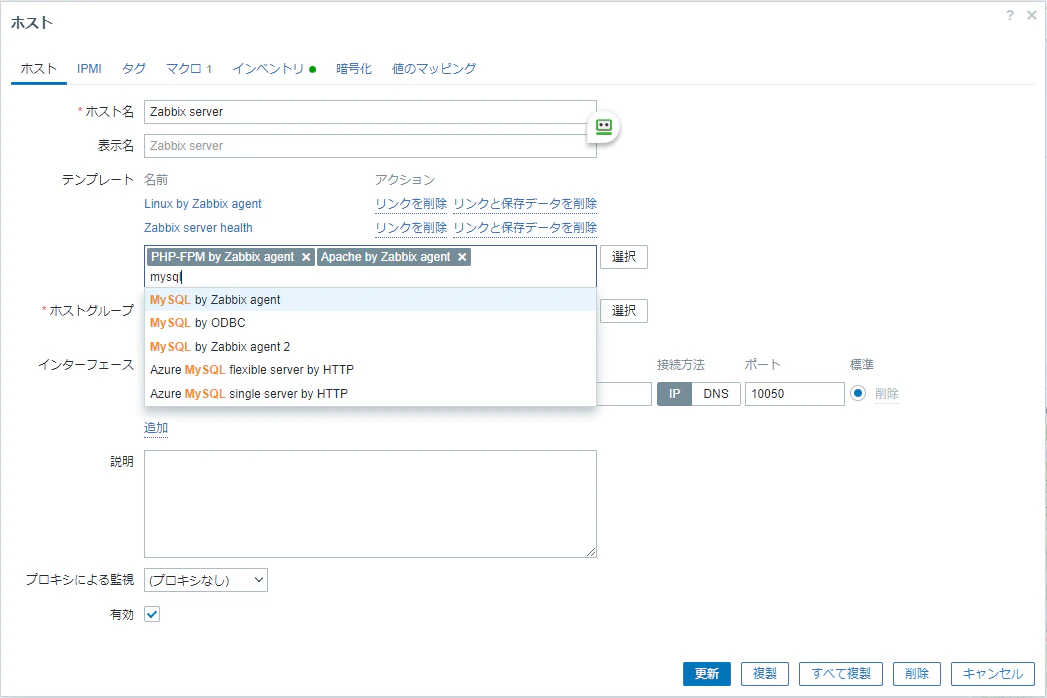Screen dimensions: 1047x698
Task: Select the 標準 interface radio button
Action: tap(858, 393)
